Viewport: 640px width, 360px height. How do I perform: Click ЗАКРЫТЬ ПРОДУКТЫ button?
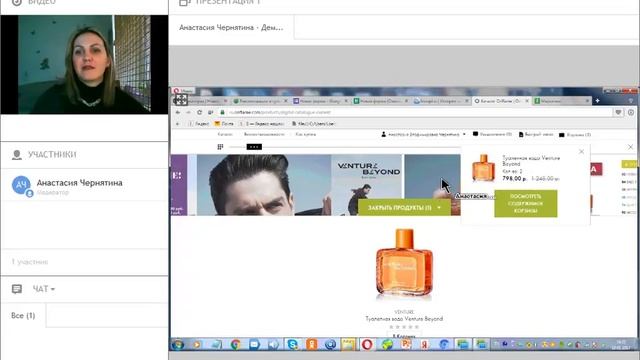pyautogui.click(x=404, y=208)
